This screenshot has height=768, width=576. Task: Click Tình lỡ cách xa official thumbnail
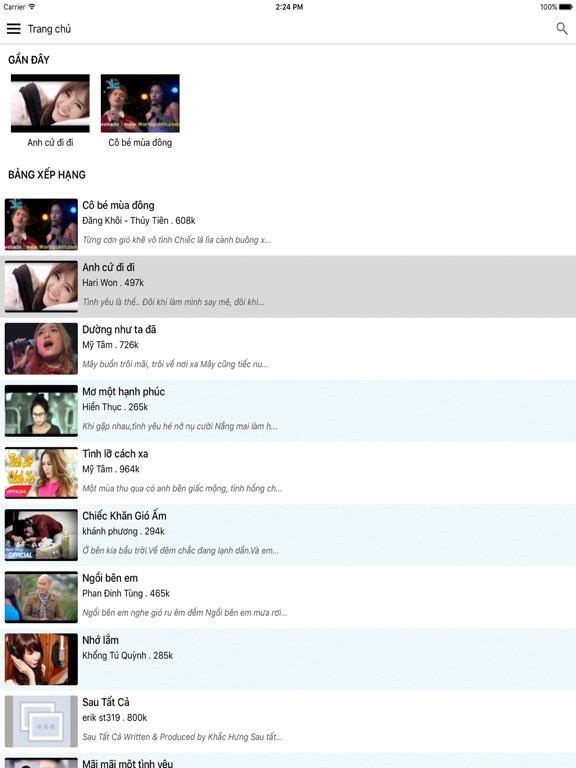pos(41,473)
